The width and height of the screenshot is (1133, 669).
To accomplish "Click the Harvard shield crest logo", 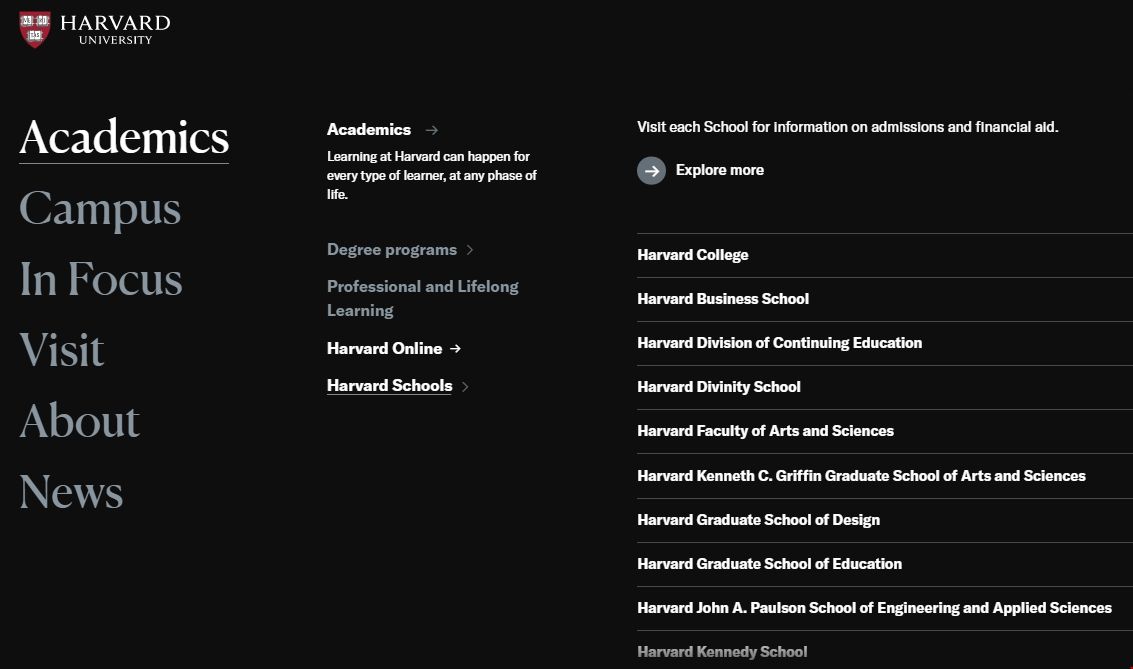I will (x=35, y=26).
